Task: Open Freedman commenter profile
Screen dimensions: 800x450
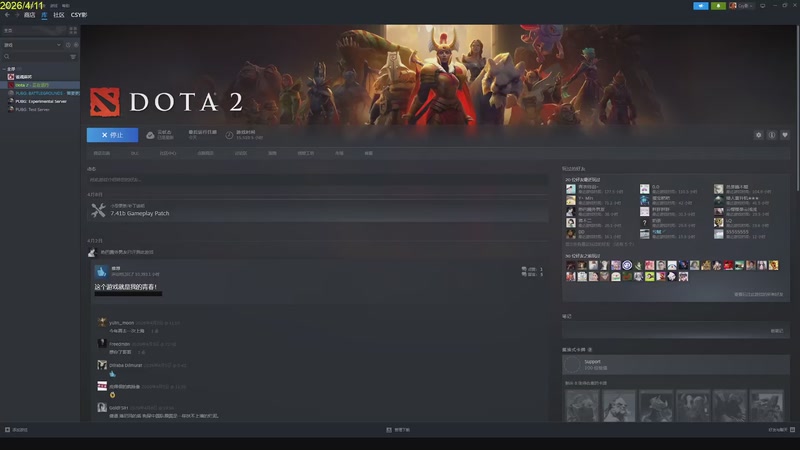Action: pos(119,344)
